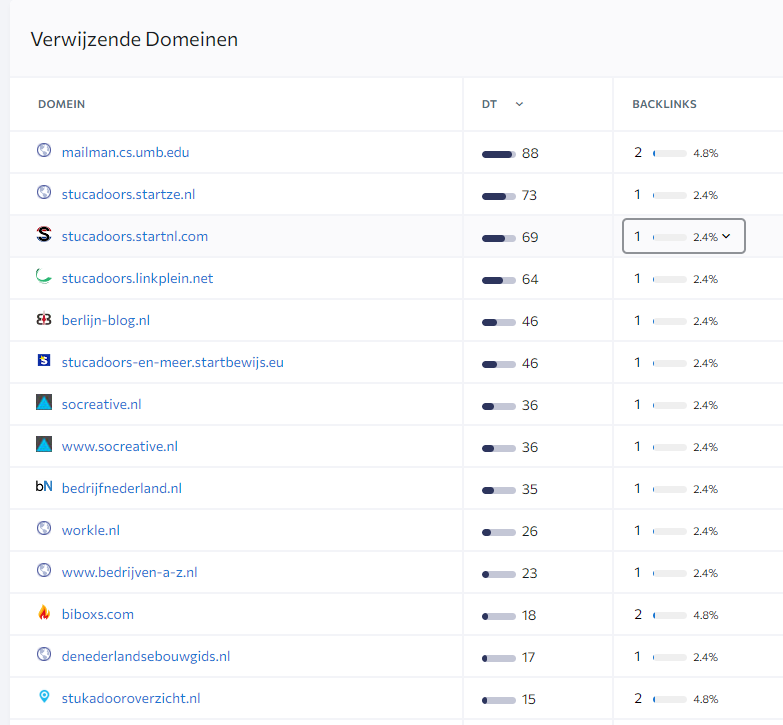Click the DT bar showing 88

coord(498,154)
